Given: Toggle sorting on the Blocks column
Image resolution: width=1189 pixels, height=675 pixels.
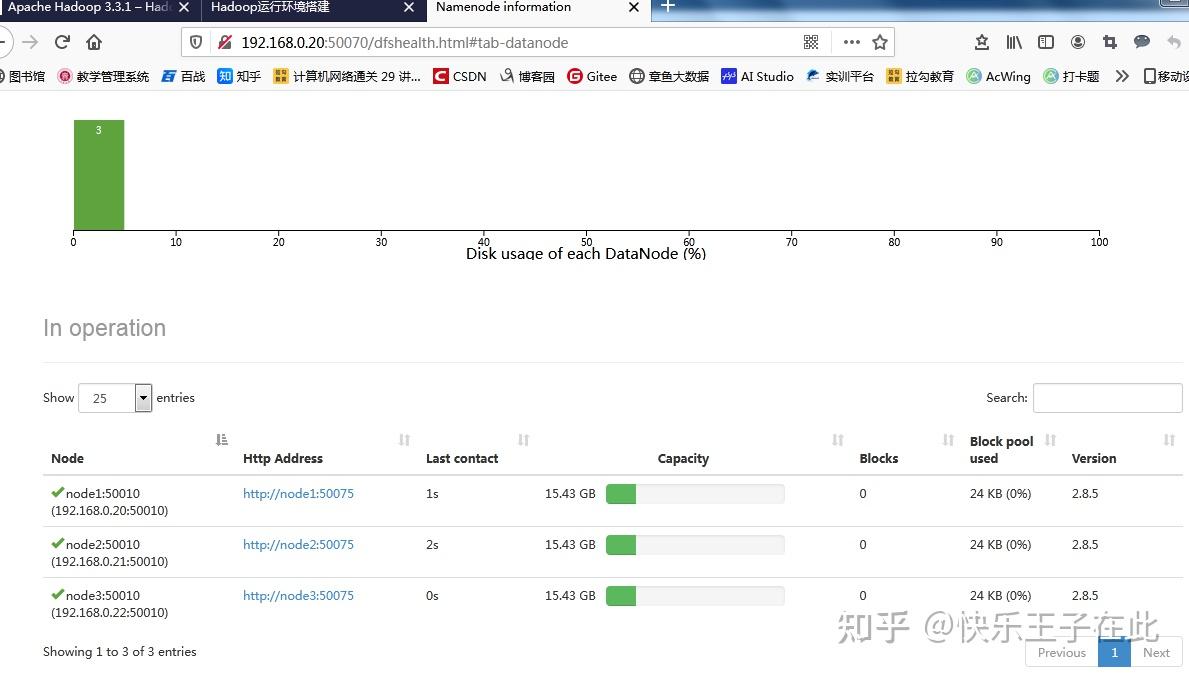Looking at the screenshot, I should tap(878, 458).
